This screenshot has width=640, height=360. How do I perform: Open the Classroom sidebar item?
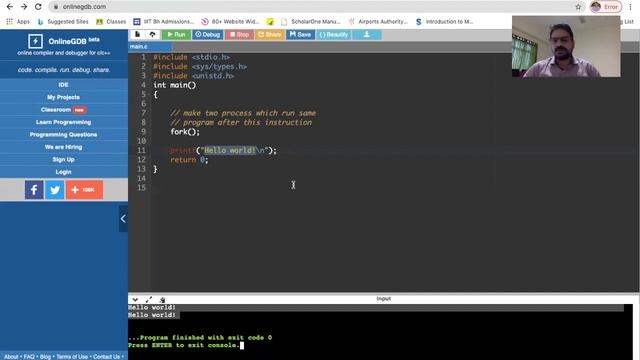pyautogui.click(x=63, y=110)
